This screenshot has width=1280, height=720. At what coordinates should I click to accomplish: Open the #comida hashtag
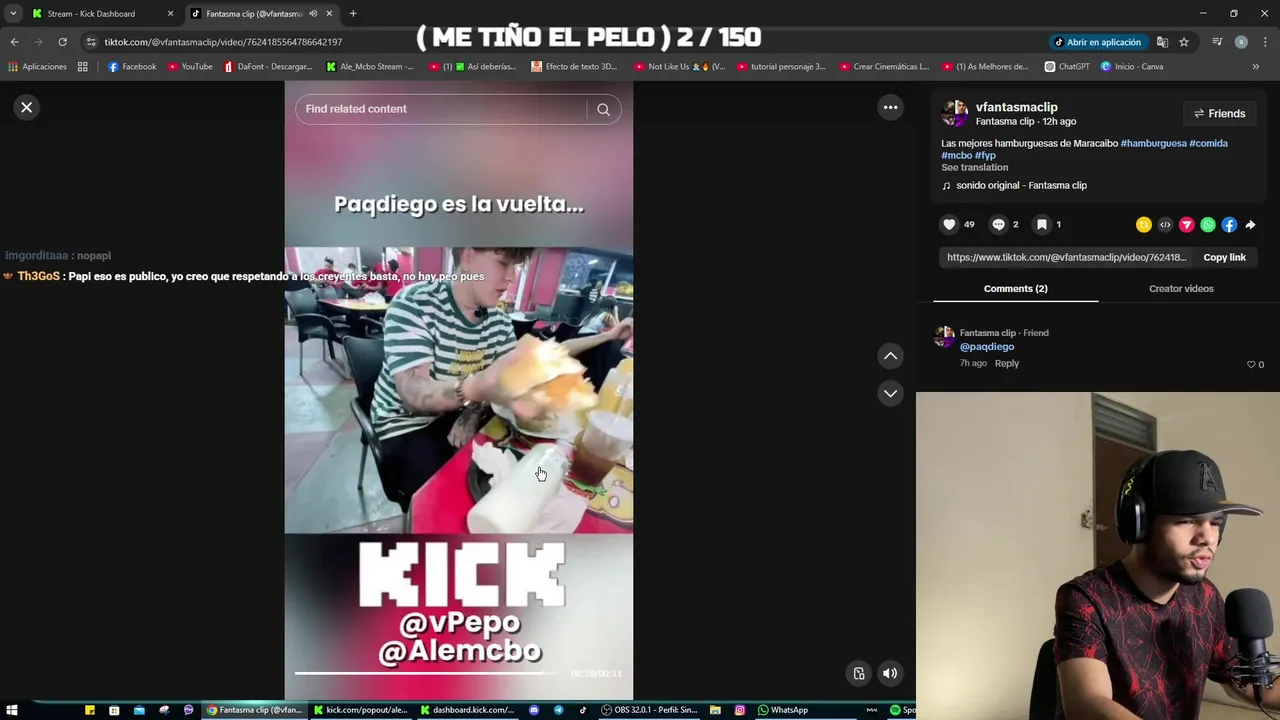[1208, 143]
